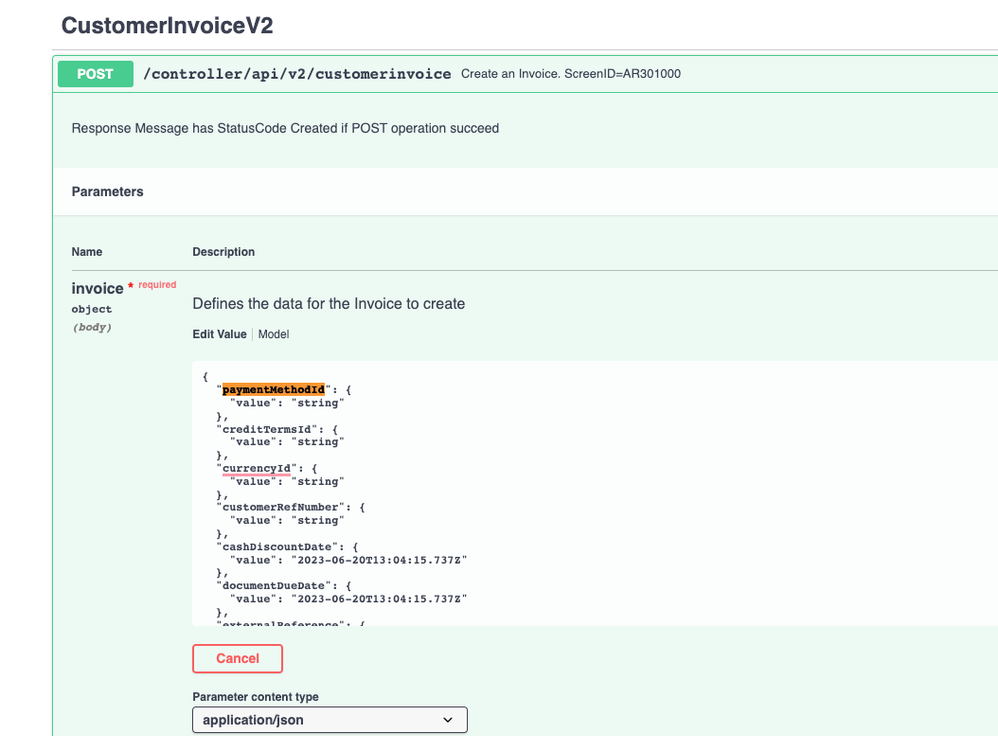
Task: Click the underlined currencyId key
Action: pos(257,469)
